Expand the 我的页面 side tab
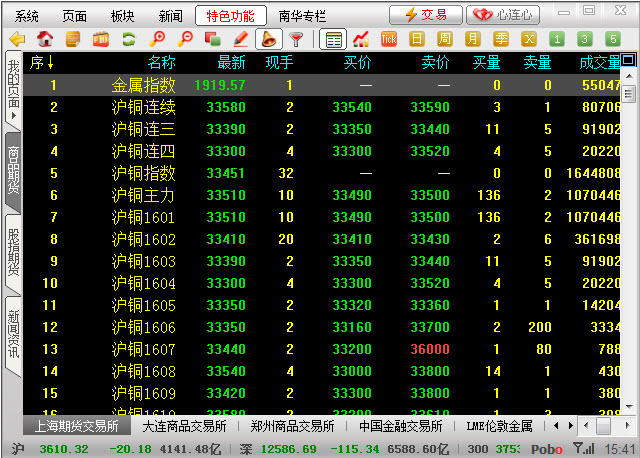Viewport: 640px width, 458px height. (x=13, y=90)
